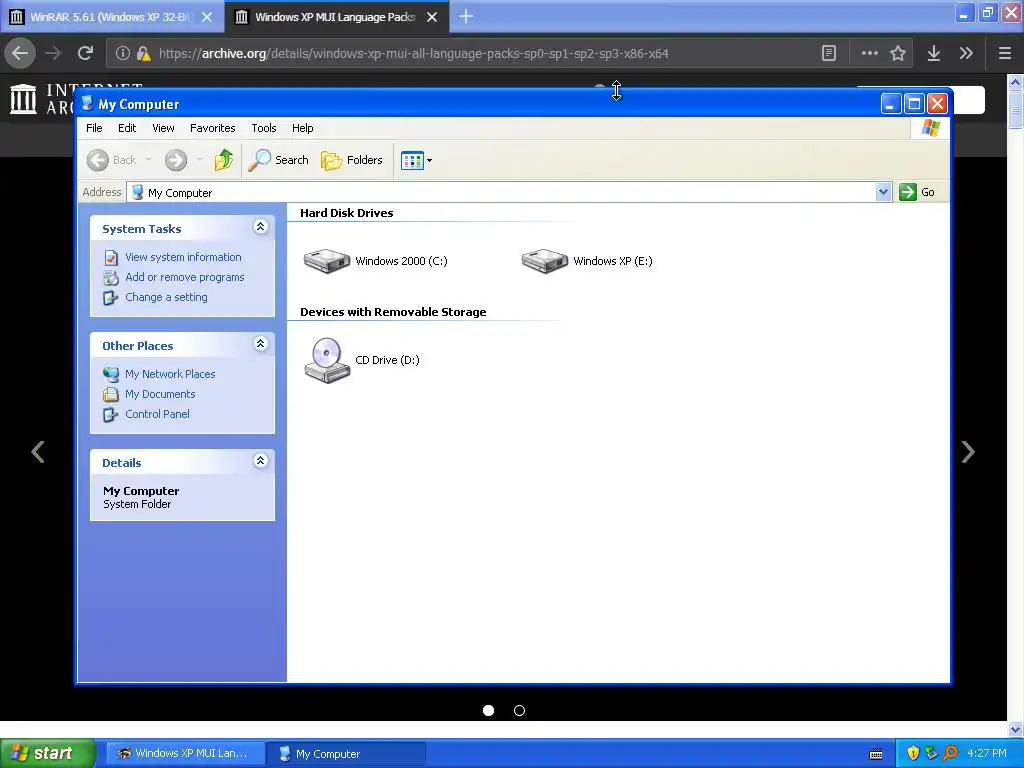Click Change a setting link
1024x768 pixels.
(166, 297)
